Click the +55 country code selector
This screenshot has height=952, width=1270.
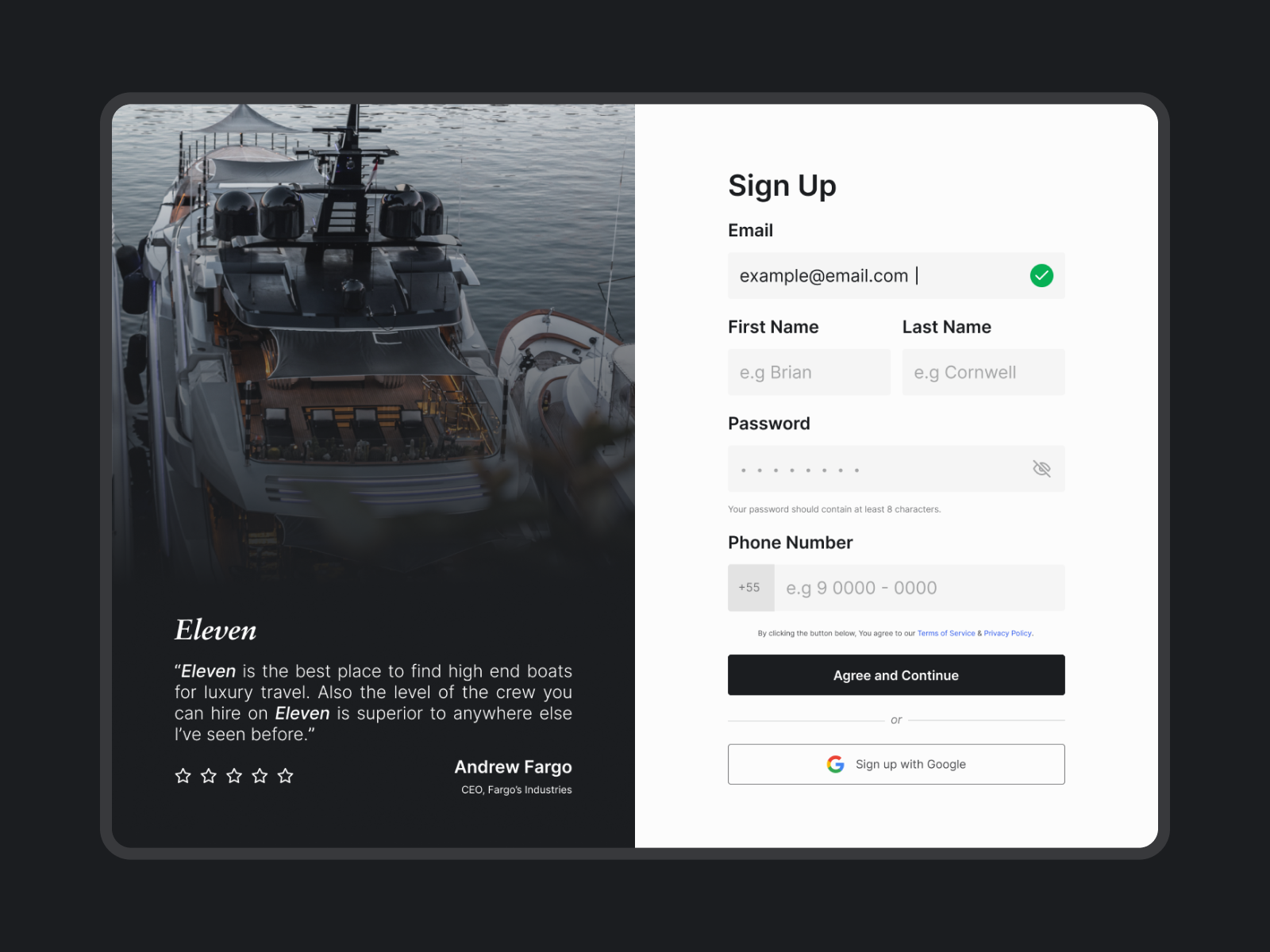click(750, 587)
